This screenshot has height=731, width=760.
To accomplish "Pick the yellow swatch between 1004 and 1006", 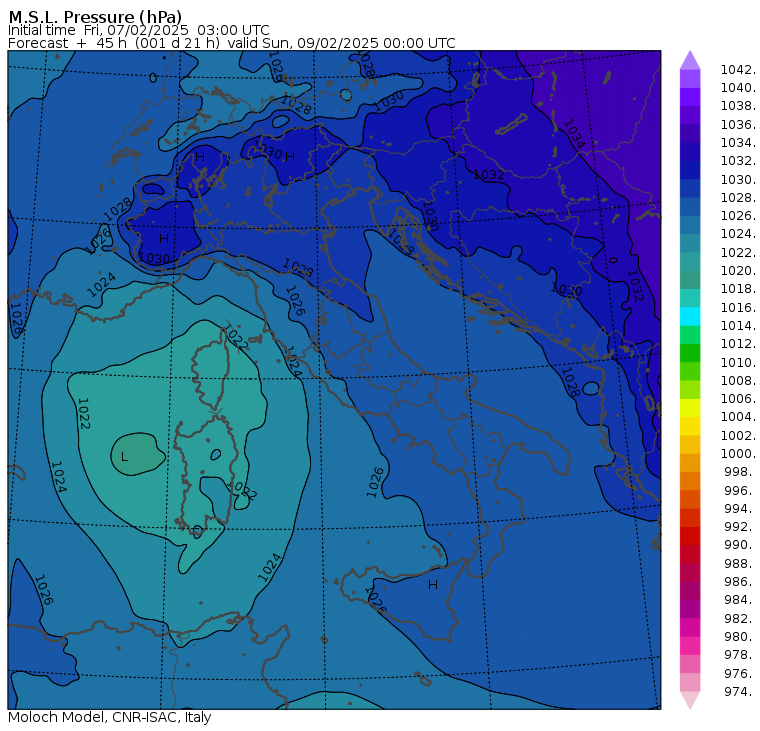I will click(690, 408).
